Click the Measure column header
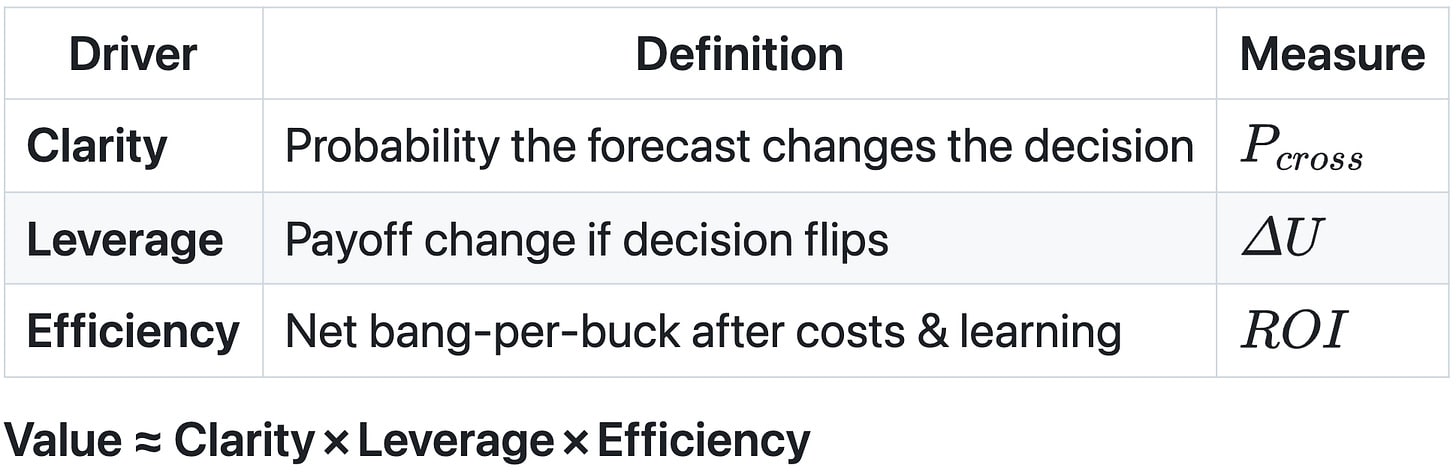The height and width of the screenshot is (472, 1456). click(1332, 54)
